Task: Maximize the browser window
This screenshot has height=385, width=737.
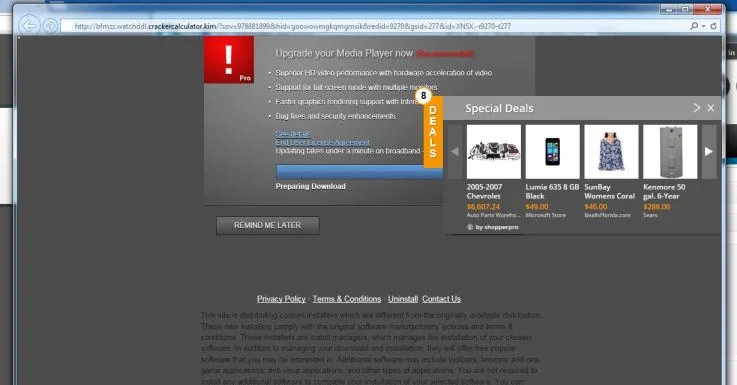Action: click(x=685, y=9)
